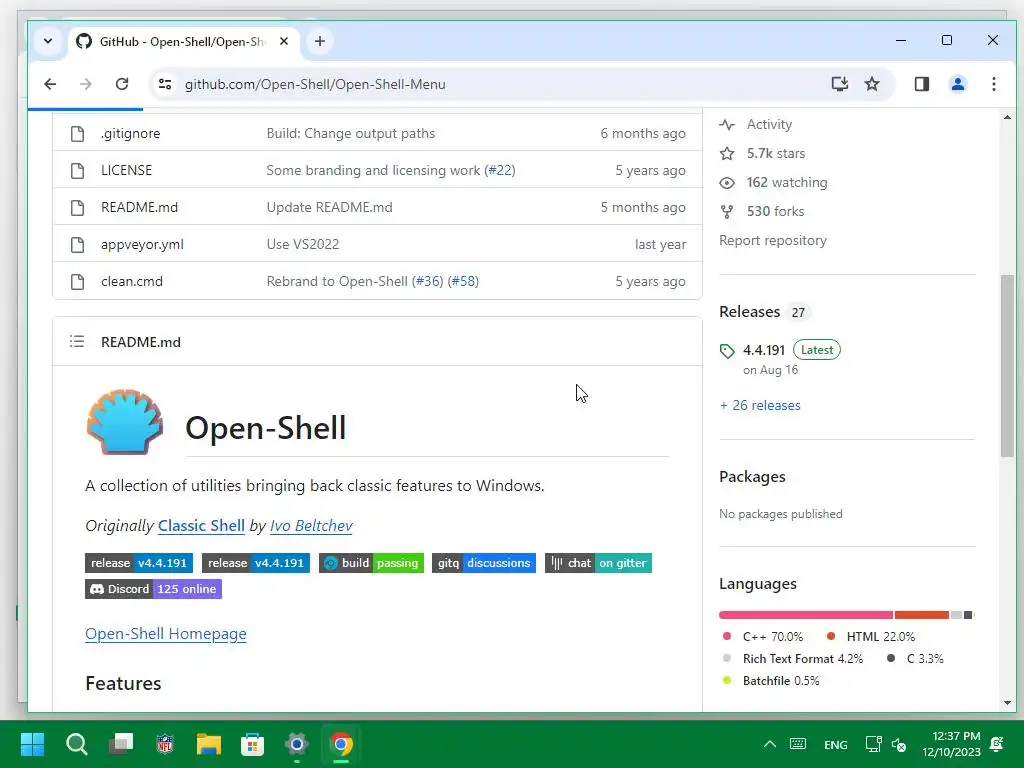Open the tab search dropdown
Viewport: 1024px width, 768px height.
[x=48, y=41]
